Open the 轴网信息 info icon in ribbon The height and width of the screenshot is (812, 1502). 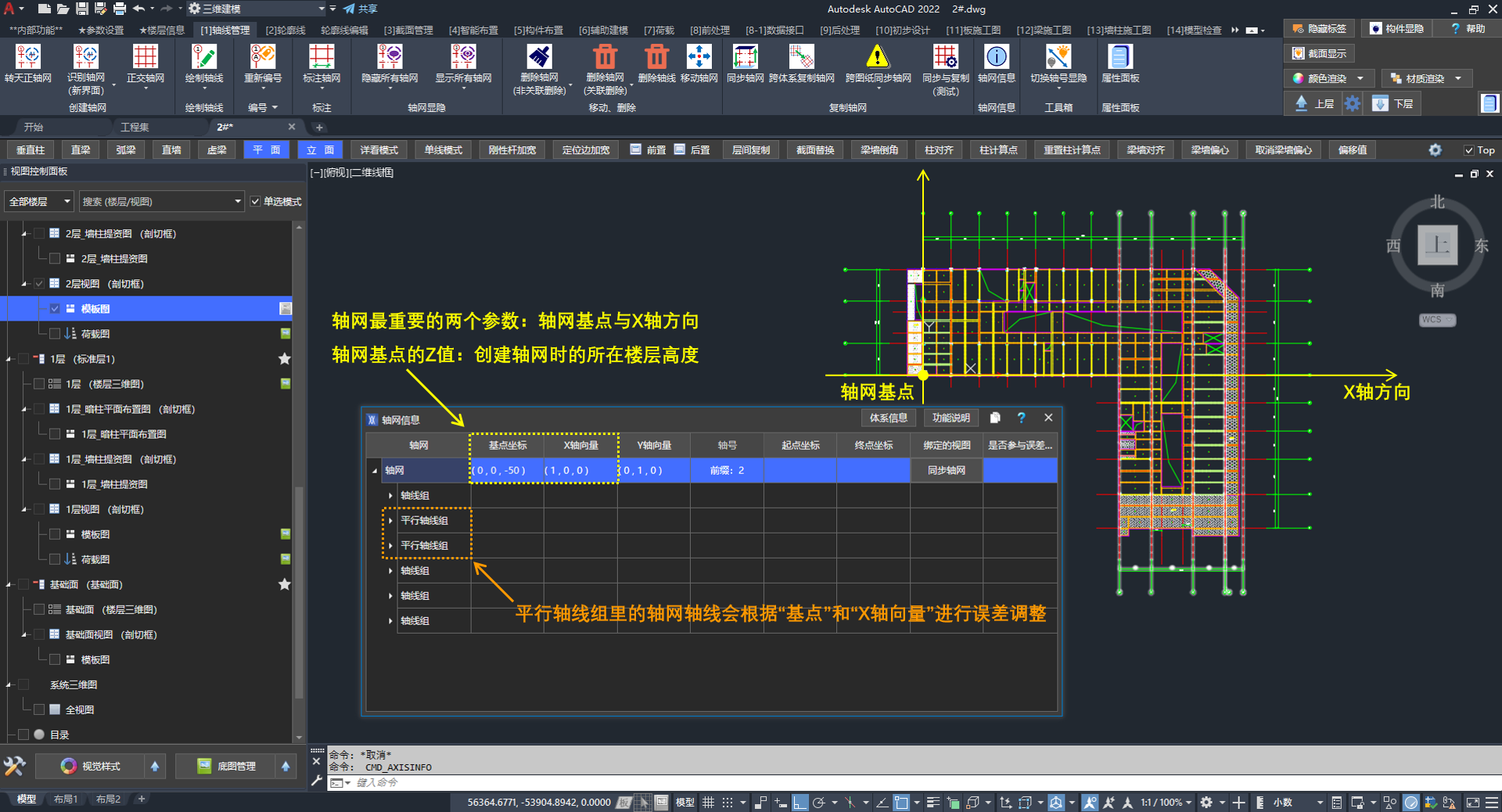(996, 57)
